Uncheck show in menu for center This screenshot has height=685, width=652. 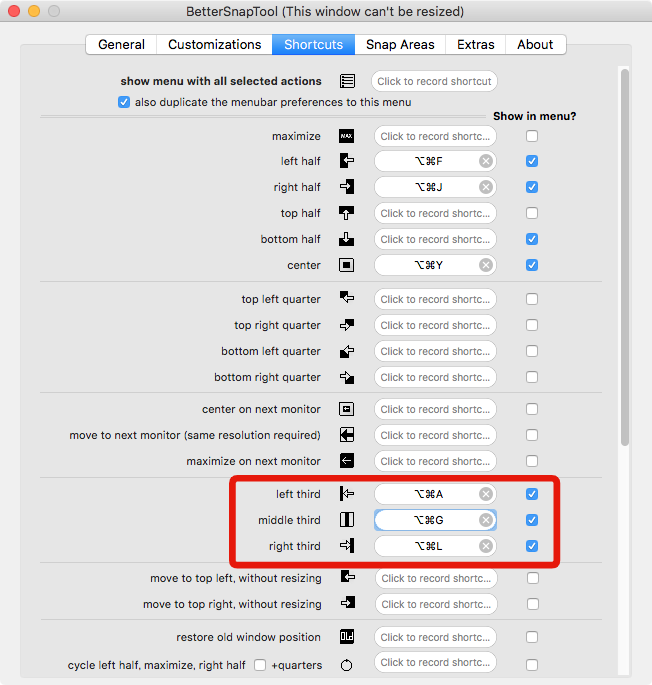tap(532, 265)
